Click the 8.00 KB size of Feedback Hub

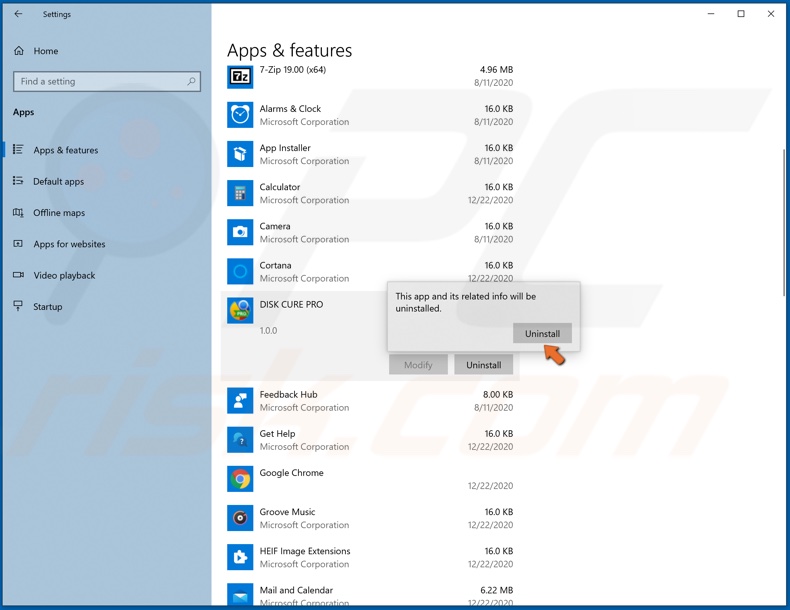pyautogui.click(x=498, y=394)
